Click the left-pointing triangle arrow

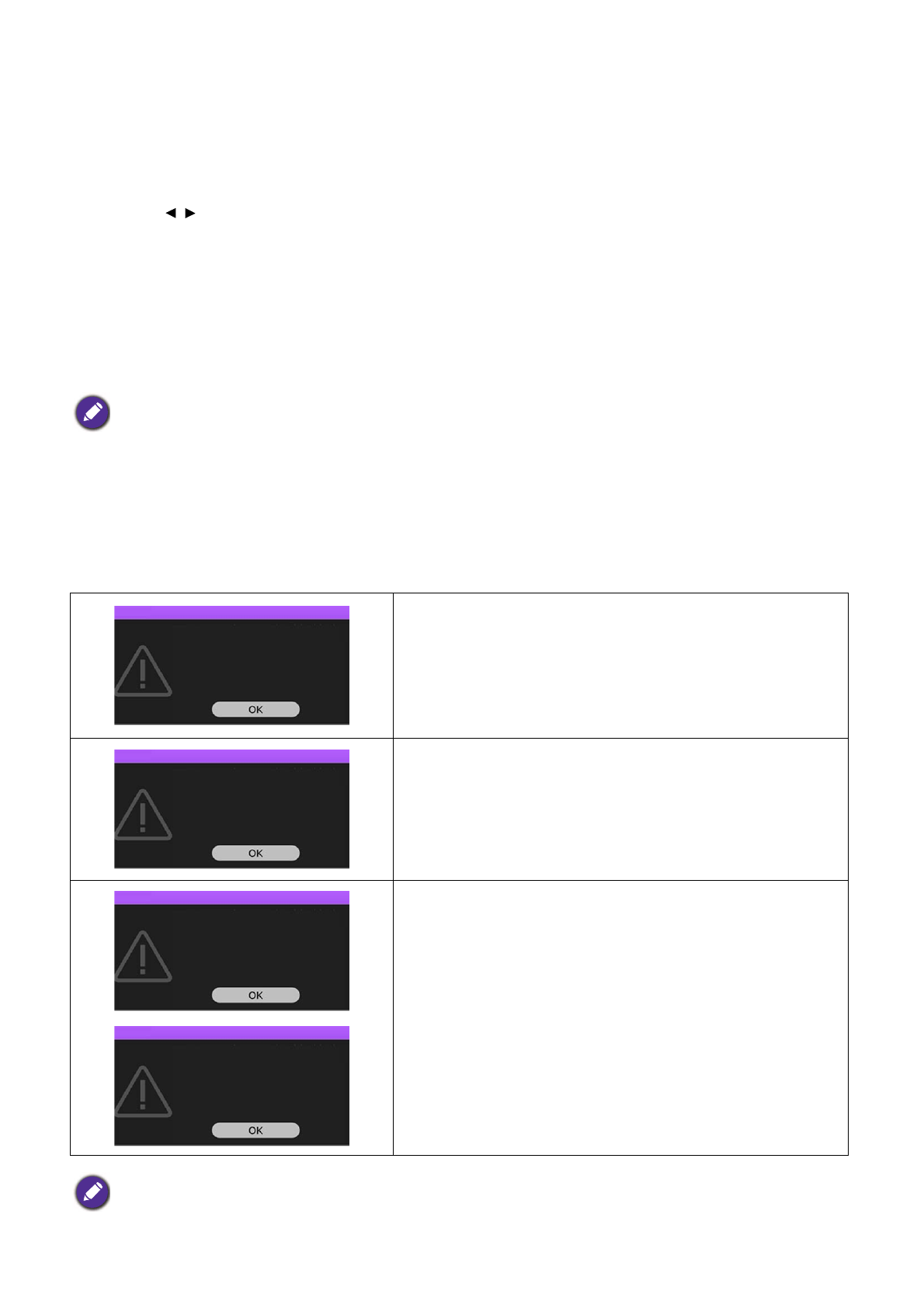[x=171, y=213]
